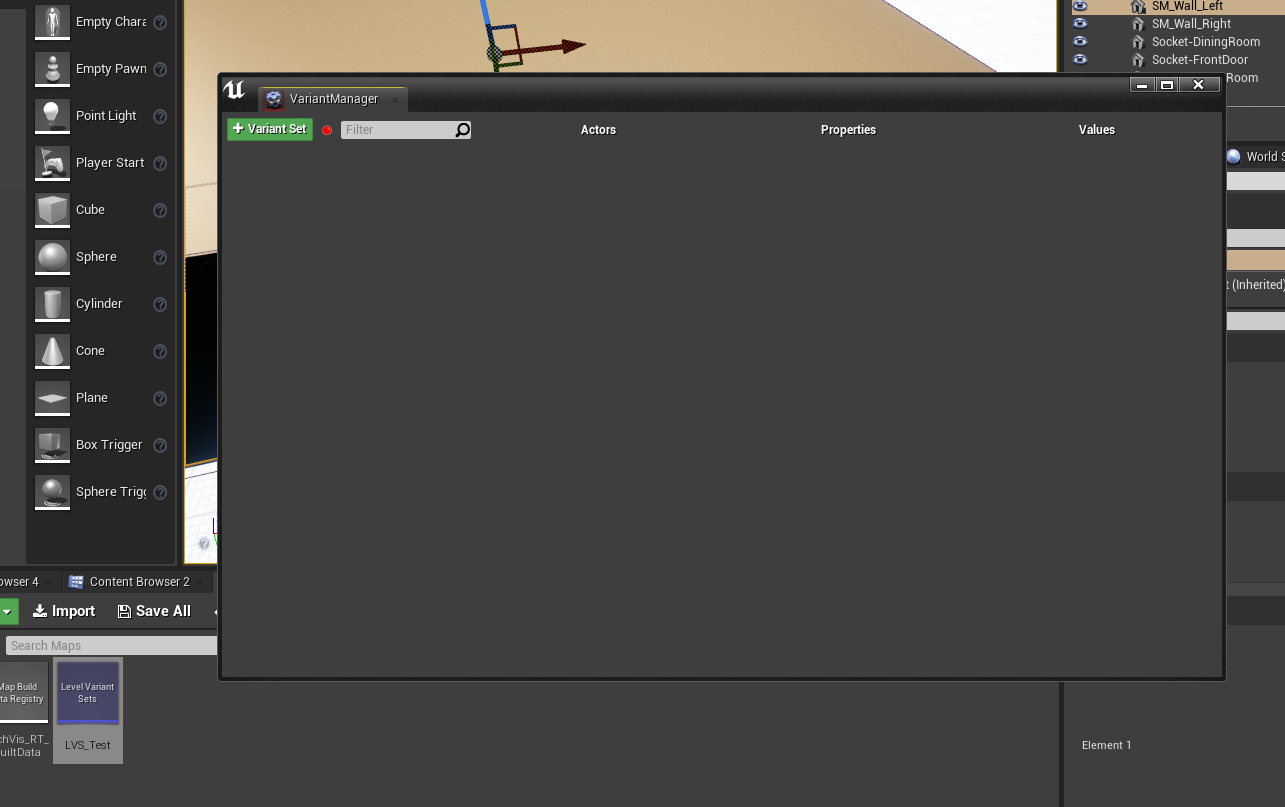The image size is (1285, 807).
Task: Open help for Empty Pawn
Action: click(x=160, y=69)
